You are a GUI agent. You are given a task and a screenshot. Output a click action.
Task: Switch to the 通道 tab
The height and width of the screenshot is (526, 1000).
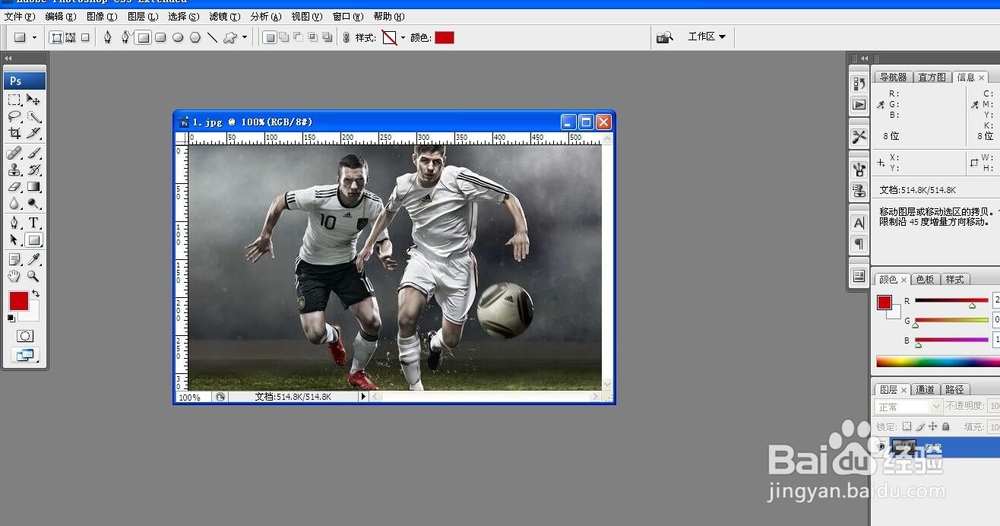coord(924,390)
